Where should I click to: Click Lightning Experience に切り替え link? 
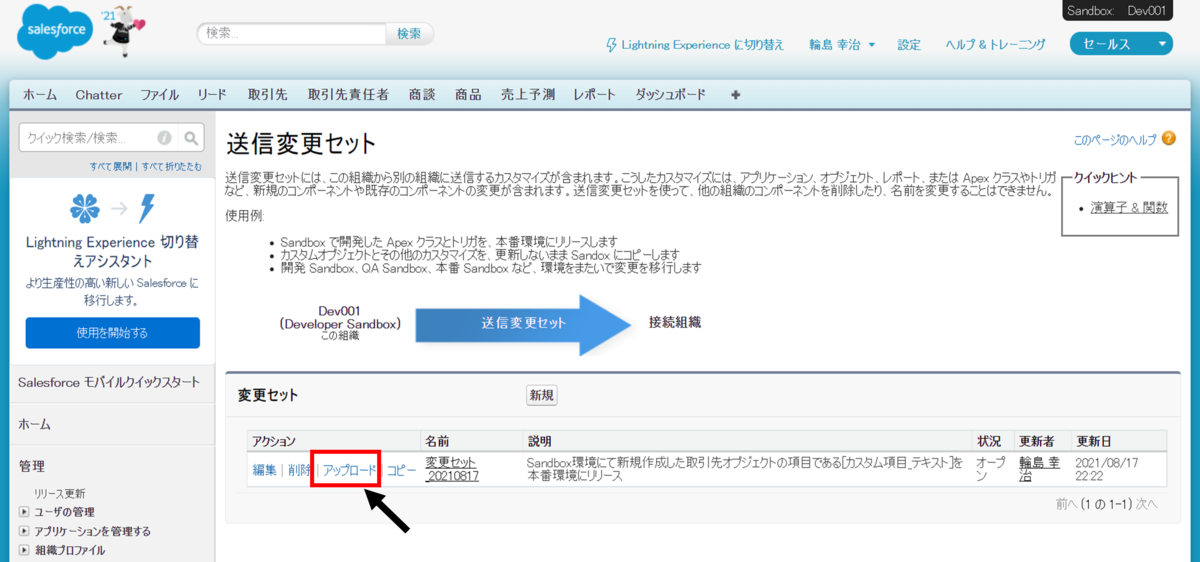(x=703, y=45)
